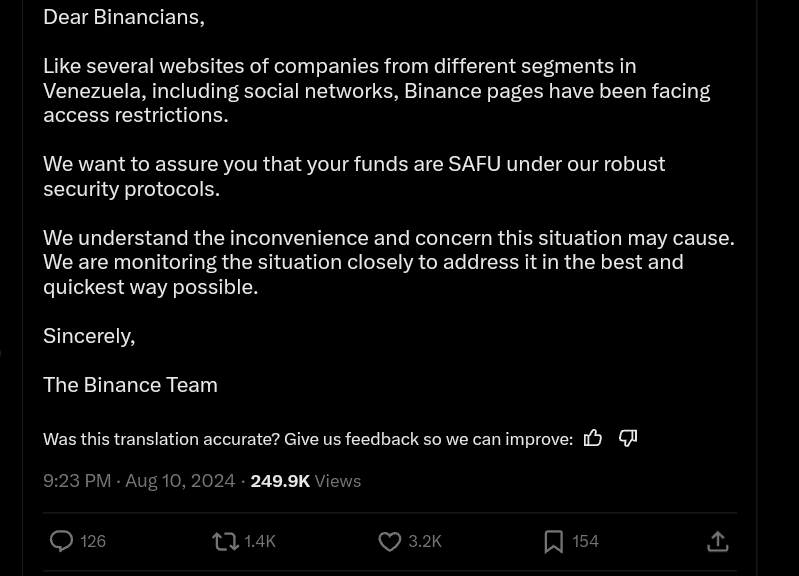This screenshot has width=799, height=576.
Task: Open replies via the speech bubble icon
Action: pos(61,541)
